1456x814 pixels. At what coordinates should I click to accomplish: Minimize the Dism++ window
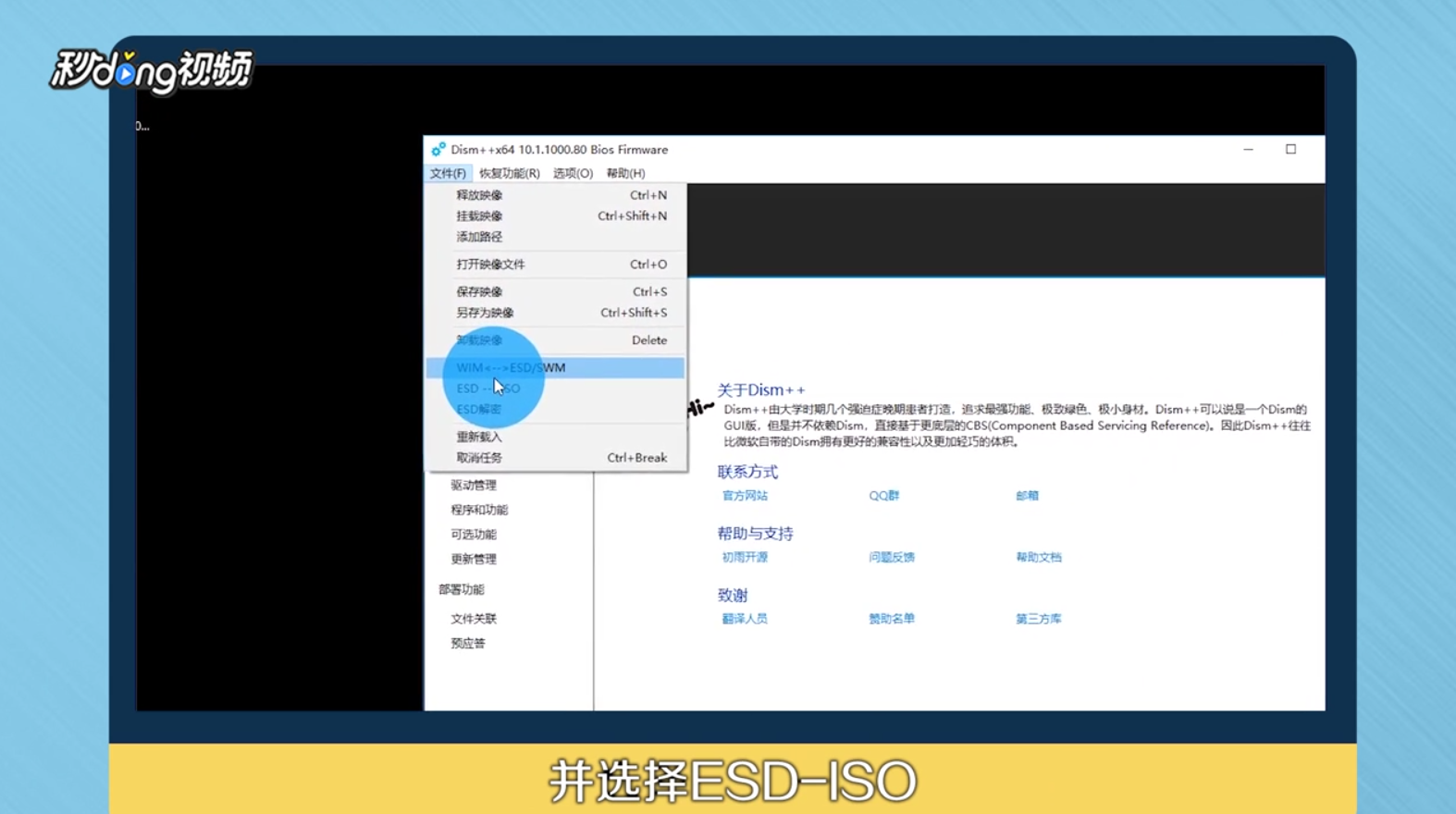pos(1248,149)
